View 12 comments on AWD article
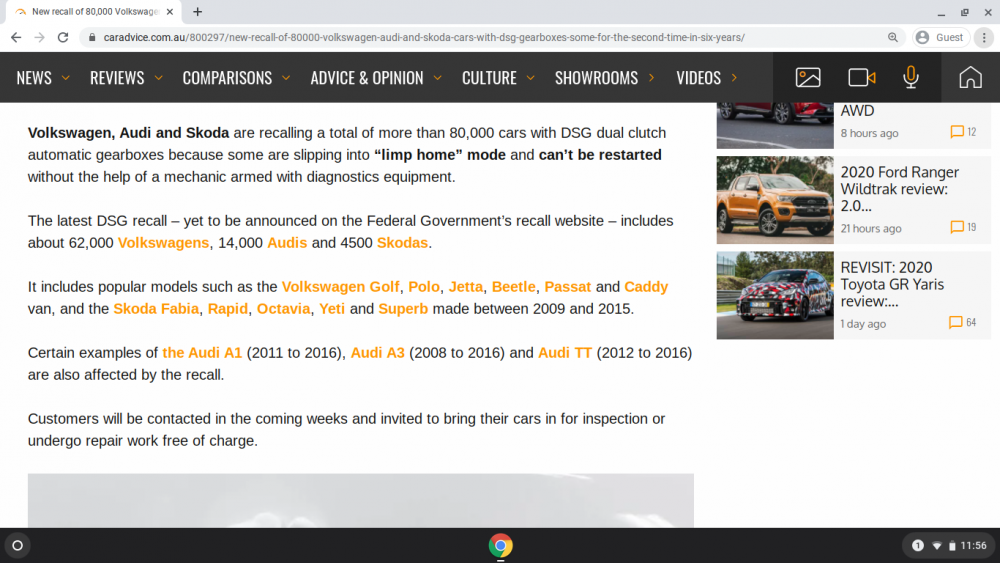 [963, 132]
